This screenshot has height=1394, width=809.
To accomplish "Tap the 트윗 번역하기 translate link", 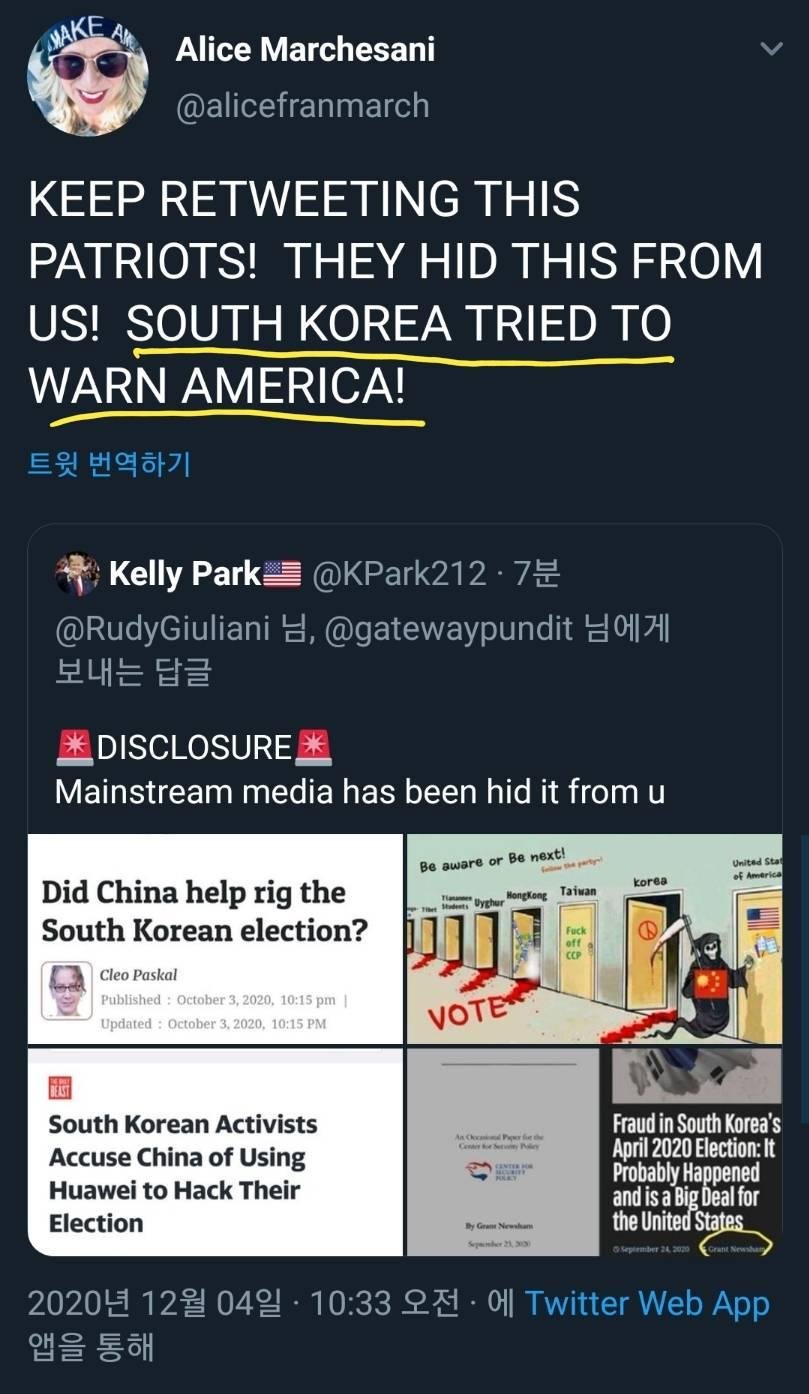I will 110,464.
